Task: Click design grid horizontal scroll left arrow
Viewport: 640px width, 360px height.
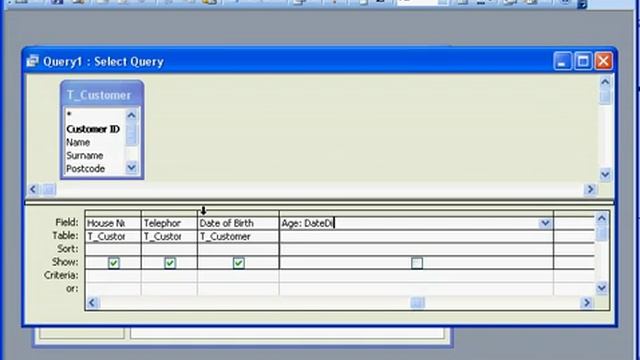Action: (92, 302)
